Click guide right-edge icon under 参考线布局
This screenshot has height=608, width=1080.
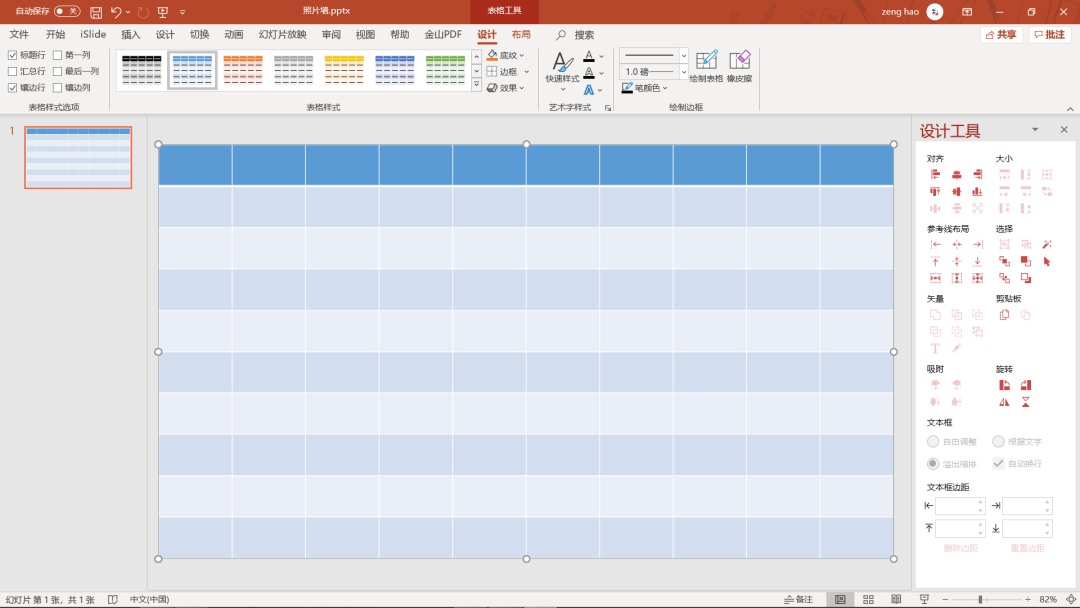pyautogui.click(x=977, y=244)
